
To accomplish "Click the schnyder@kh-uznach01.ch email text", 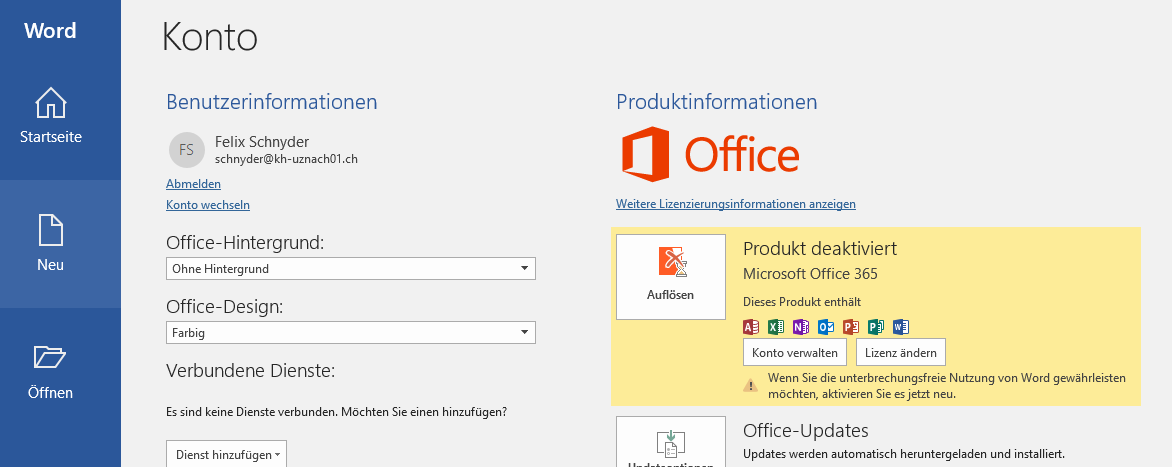I will 286,158.
